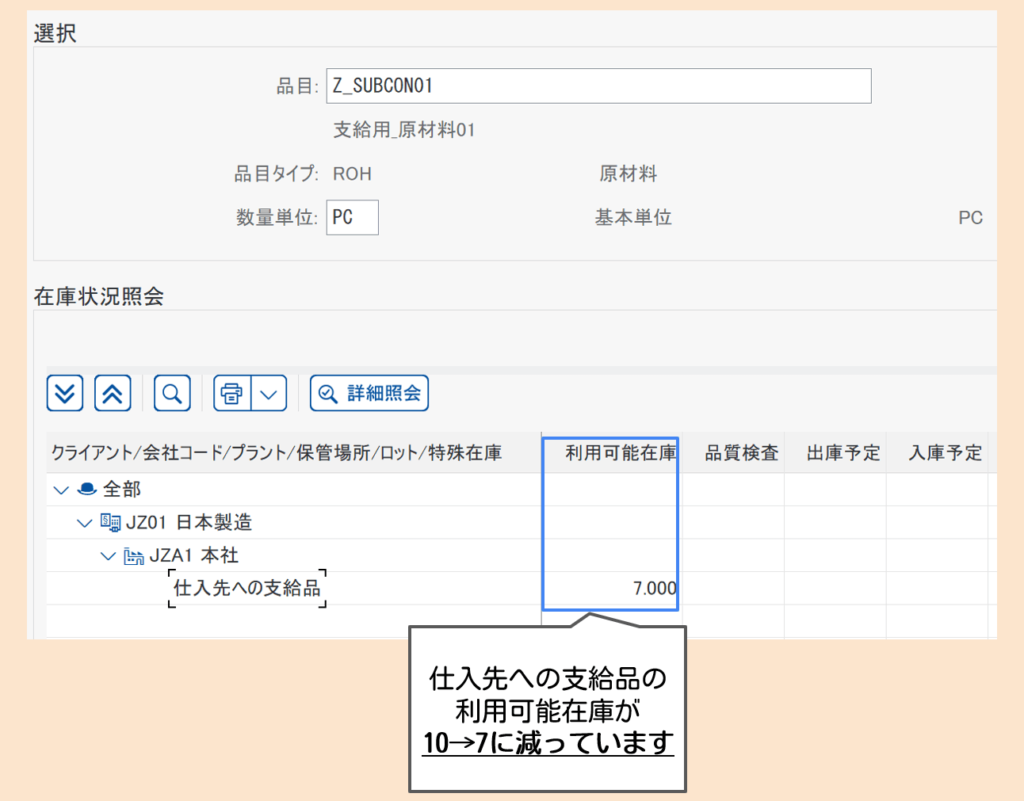Collapse the JZA1 本社 node chevron
Image resolution: width=1024 pixels, height=801 pixels.
point(108,556)
